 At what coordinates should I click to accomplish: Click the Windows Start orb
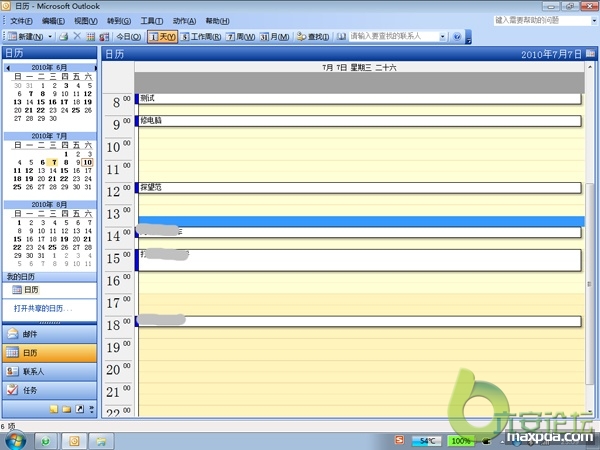coord(17,440)
